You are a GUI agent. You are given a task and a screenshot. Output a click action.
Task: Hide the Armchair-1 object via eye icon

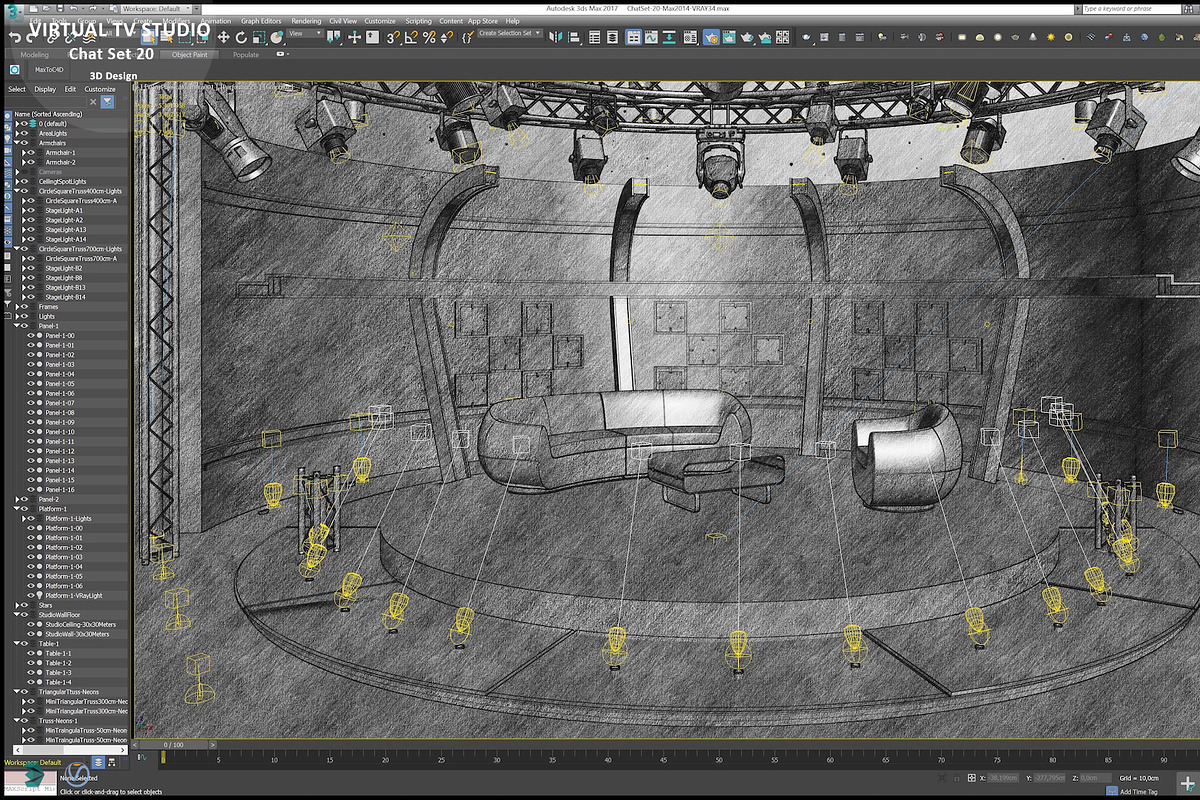[x=31, y=152]
